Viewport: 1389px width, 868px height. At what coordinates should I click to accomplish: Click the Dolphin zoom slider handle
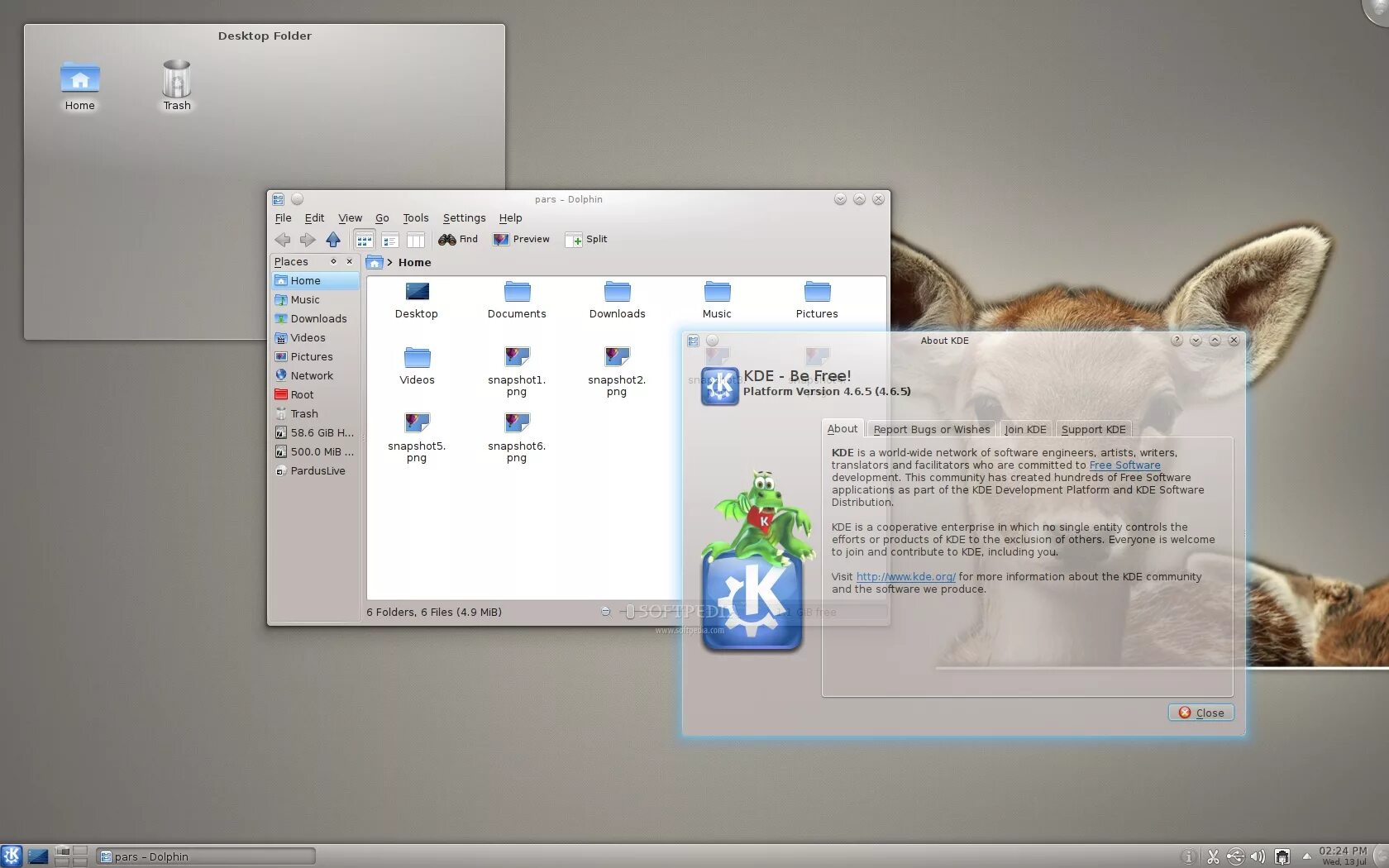pos(630,612)
